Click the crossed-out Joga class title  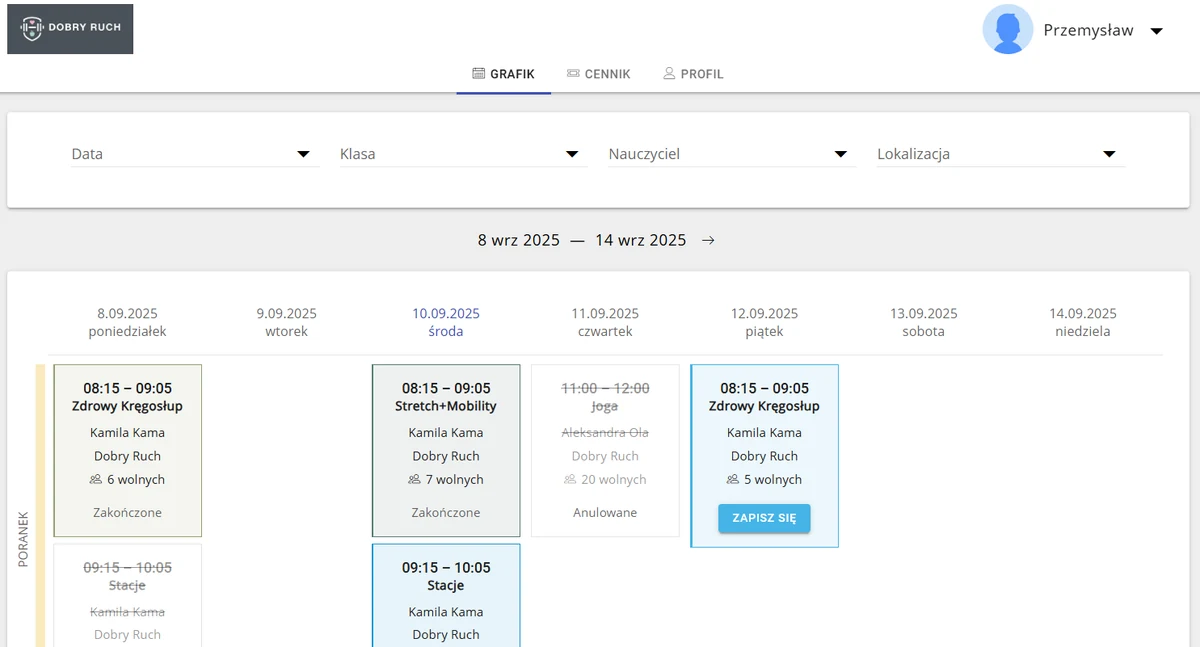coord(605,406)
